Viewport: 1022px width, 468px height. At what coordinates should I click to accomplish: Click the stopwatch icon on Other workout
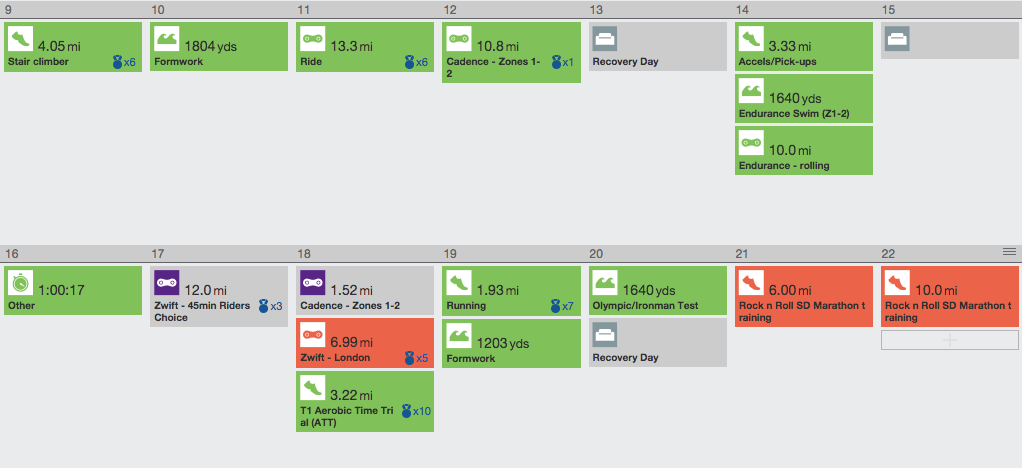19,283
